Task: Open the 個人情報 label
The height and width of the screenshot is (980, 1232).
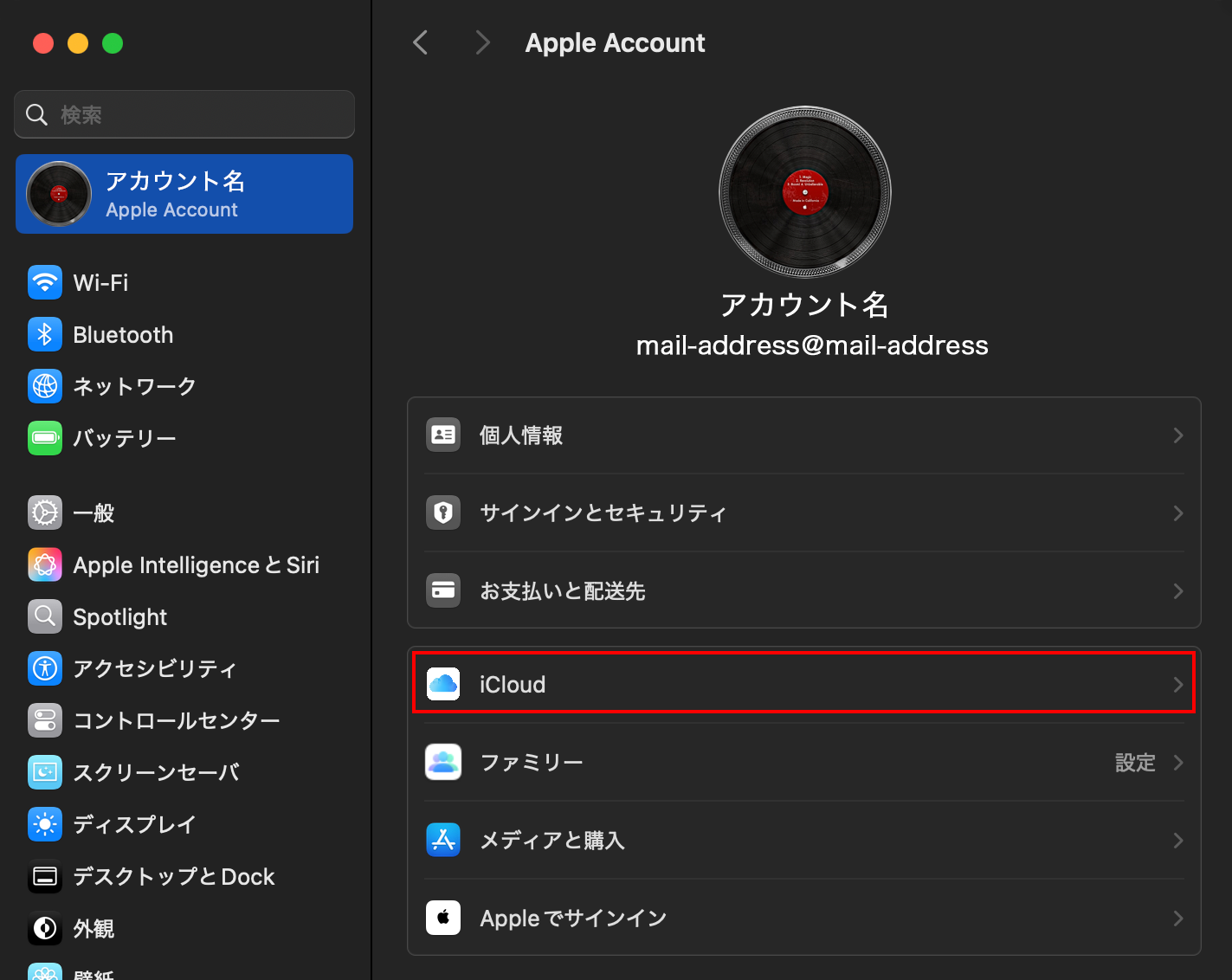Action: tap(521, 435)
